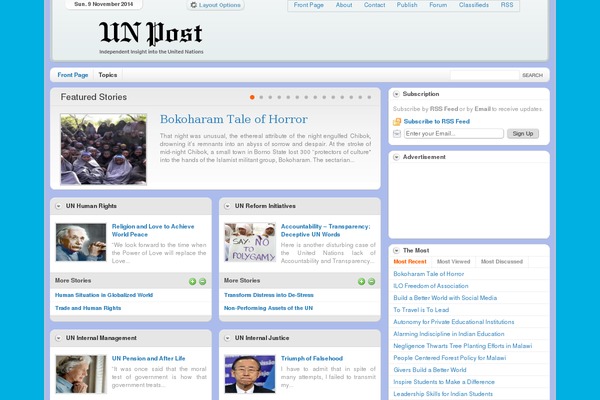Open Religion and Love to Achieve World Peace
600x400 pixels.
[x=153, y=230]
